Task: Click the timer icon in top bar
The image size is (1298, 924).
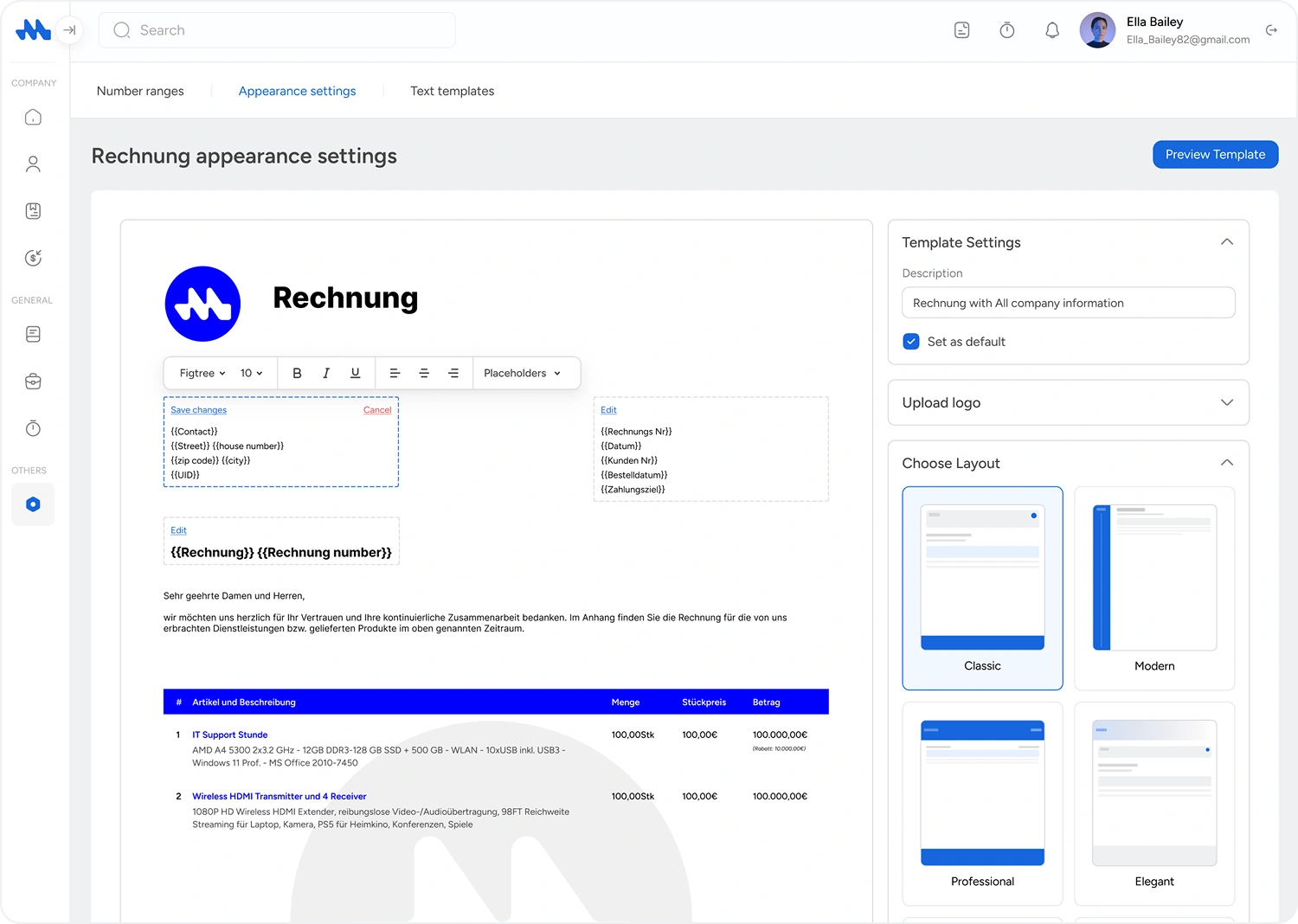Action: click(1007, 30)
